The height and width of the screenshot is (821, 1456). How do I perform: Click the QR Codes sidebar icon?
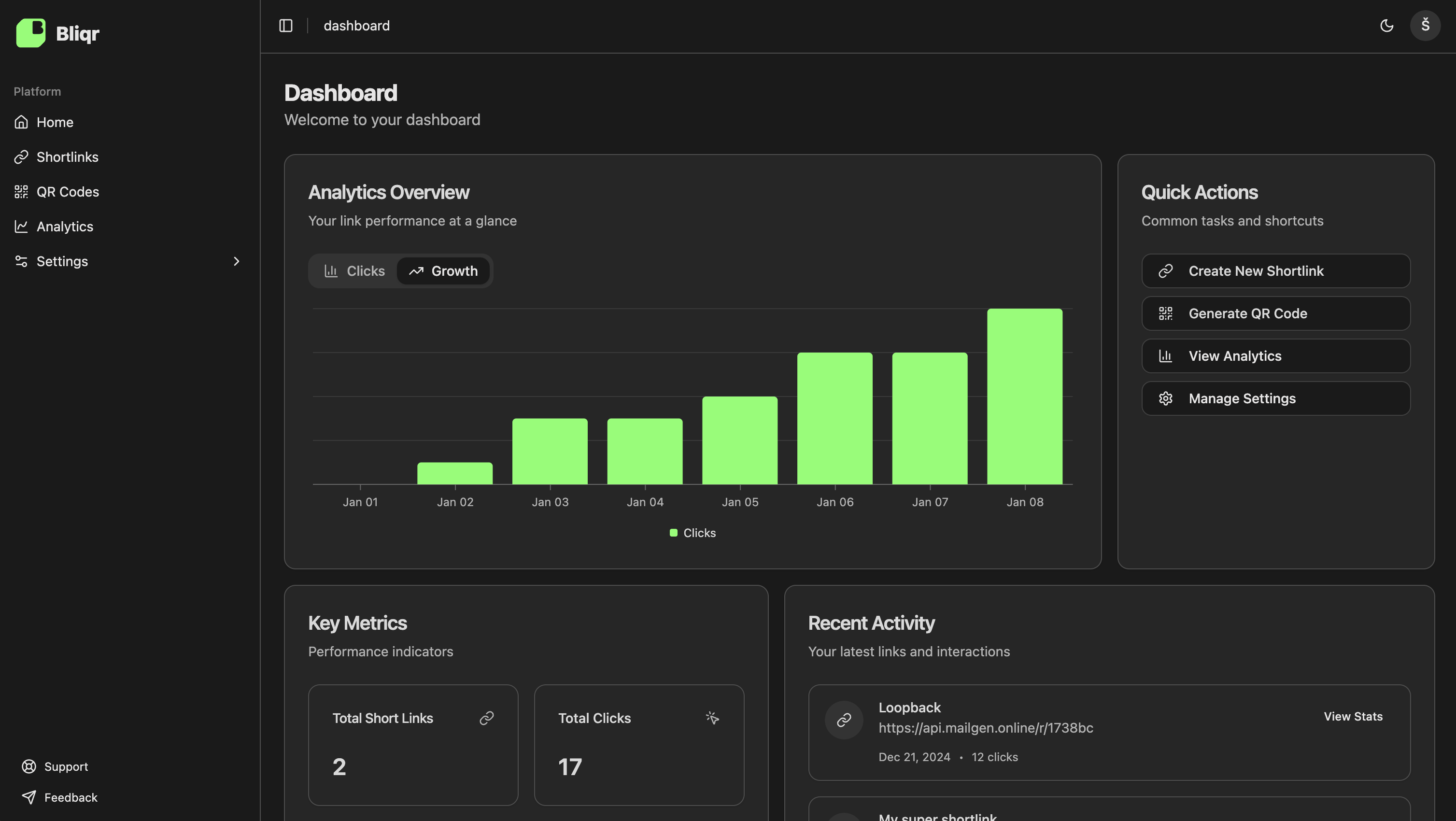click(x=21, y=192)
